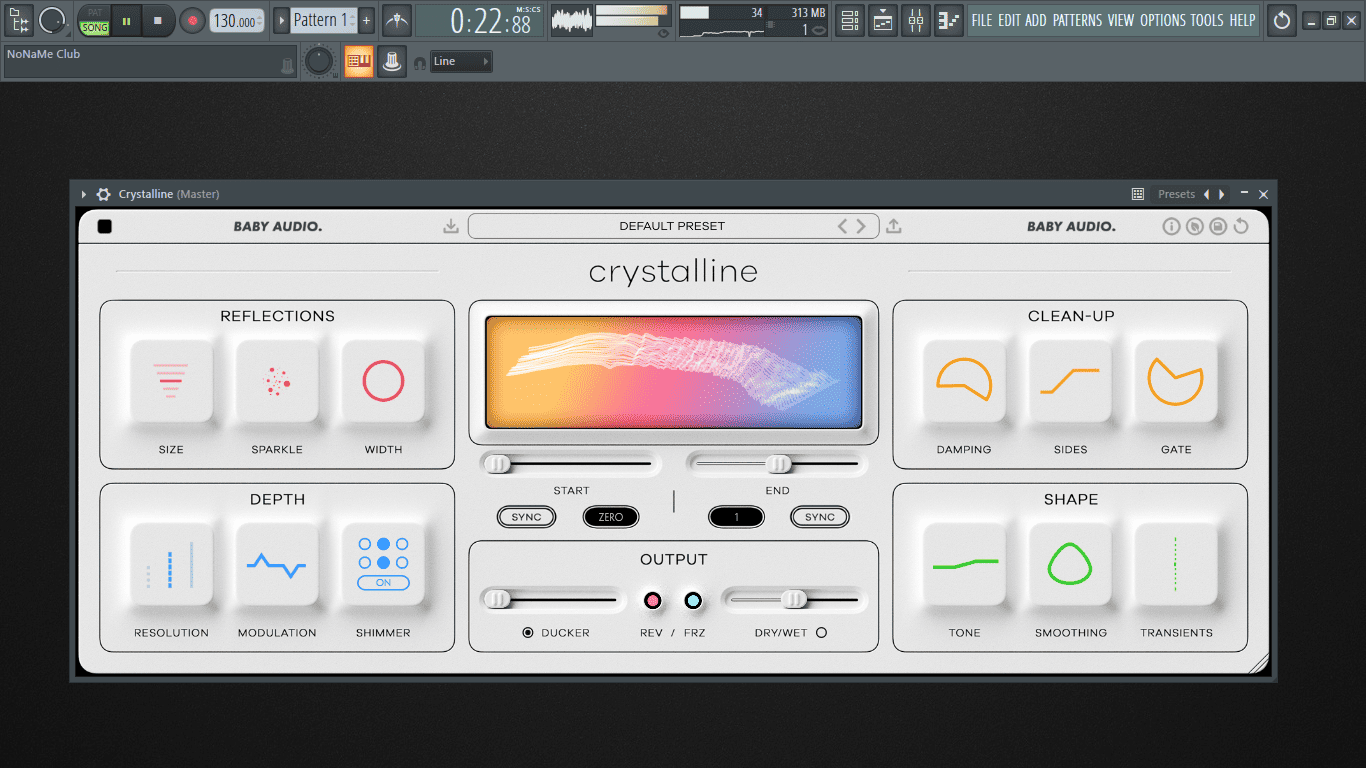1366x768 pixels.
Task: Click the keyboard grid icon in plugin titlebar
Action: (1138, 194)
